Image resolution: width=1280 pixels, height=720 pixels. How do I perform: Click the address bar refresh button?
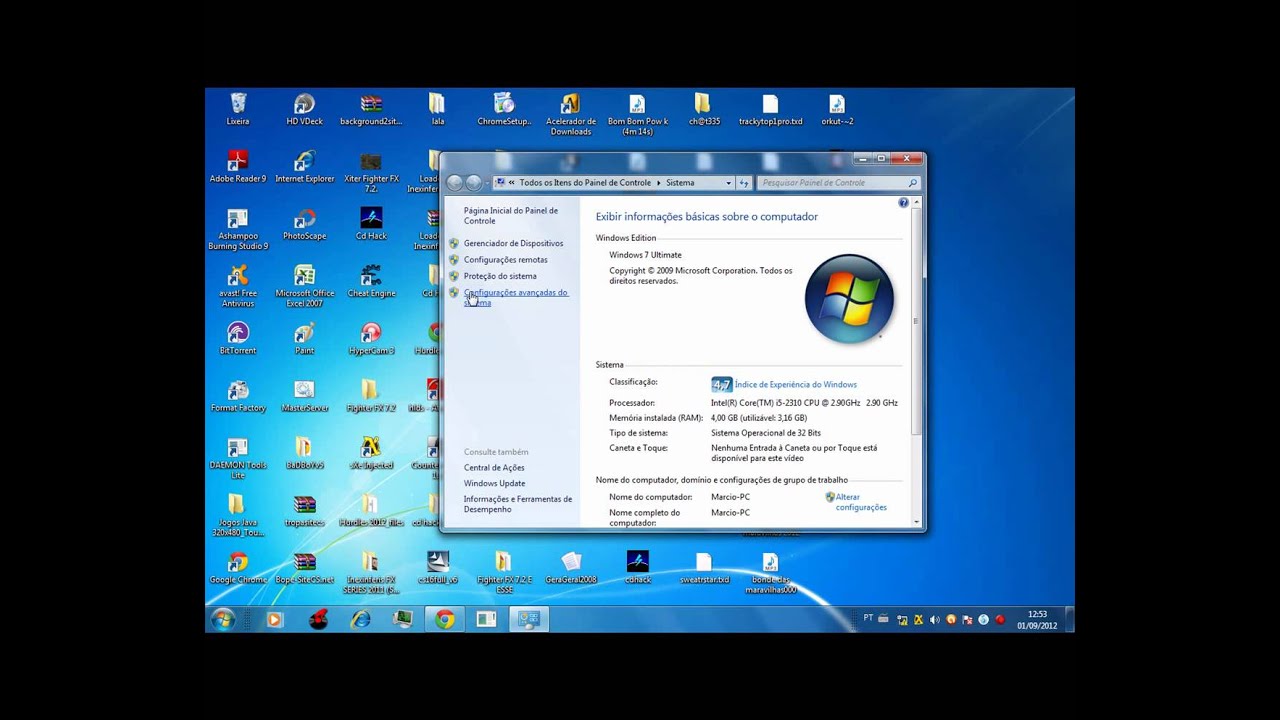744,183
